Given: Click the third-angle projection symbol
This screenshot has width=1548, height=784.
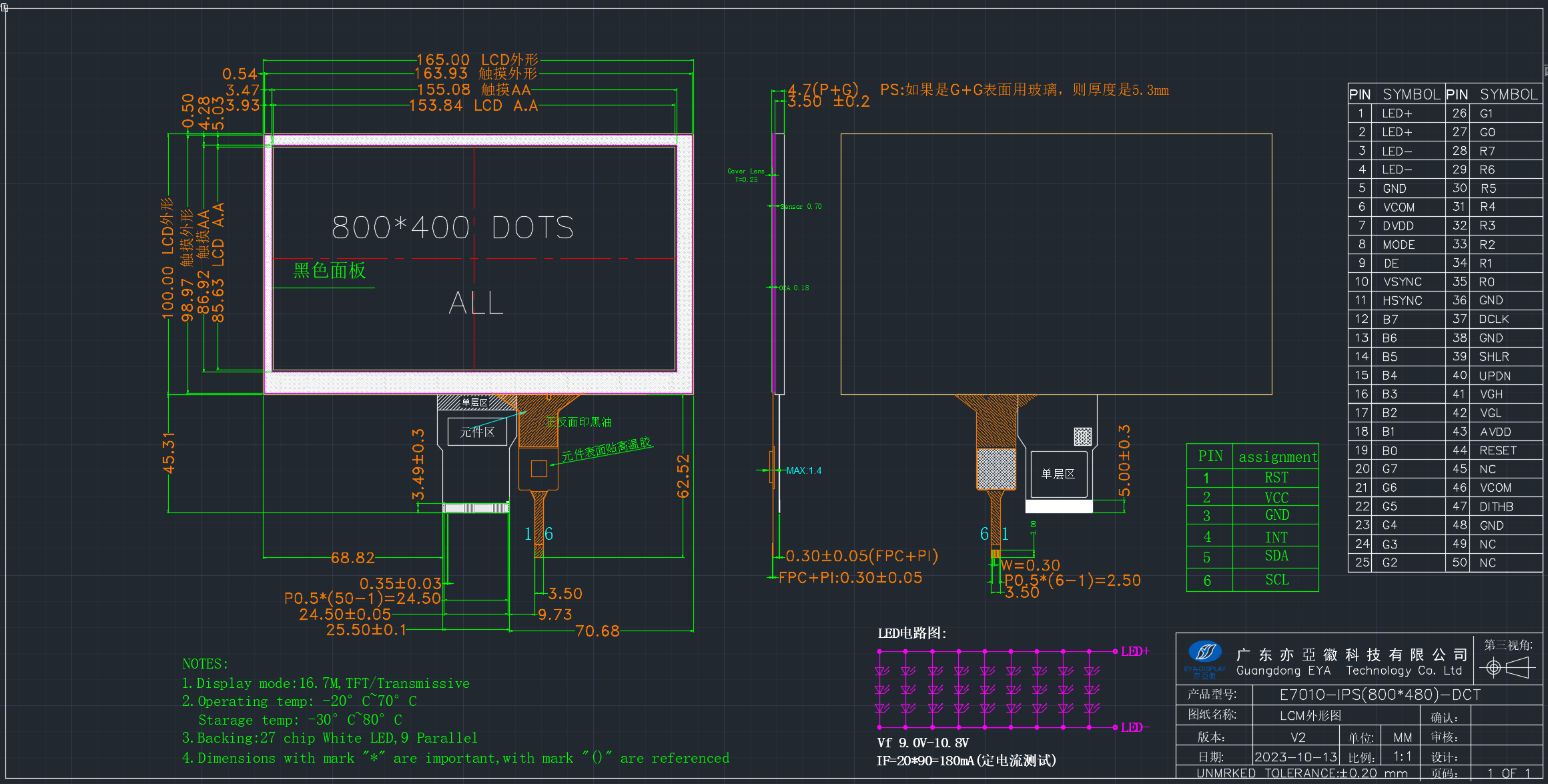Looking at the screenshot, I should coord(1508,667).
